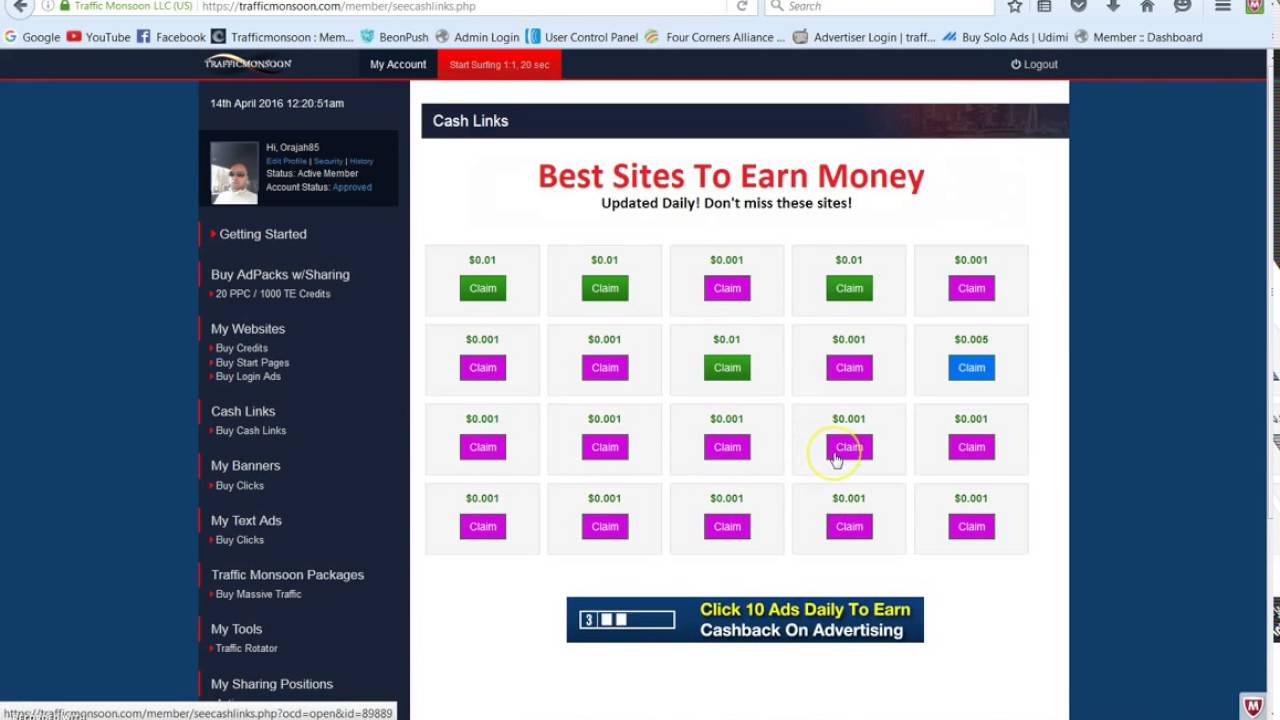1280x720 pixels.
Task: Open the Four Corners Alliance bookmark
Action: [x=716, y=37]
